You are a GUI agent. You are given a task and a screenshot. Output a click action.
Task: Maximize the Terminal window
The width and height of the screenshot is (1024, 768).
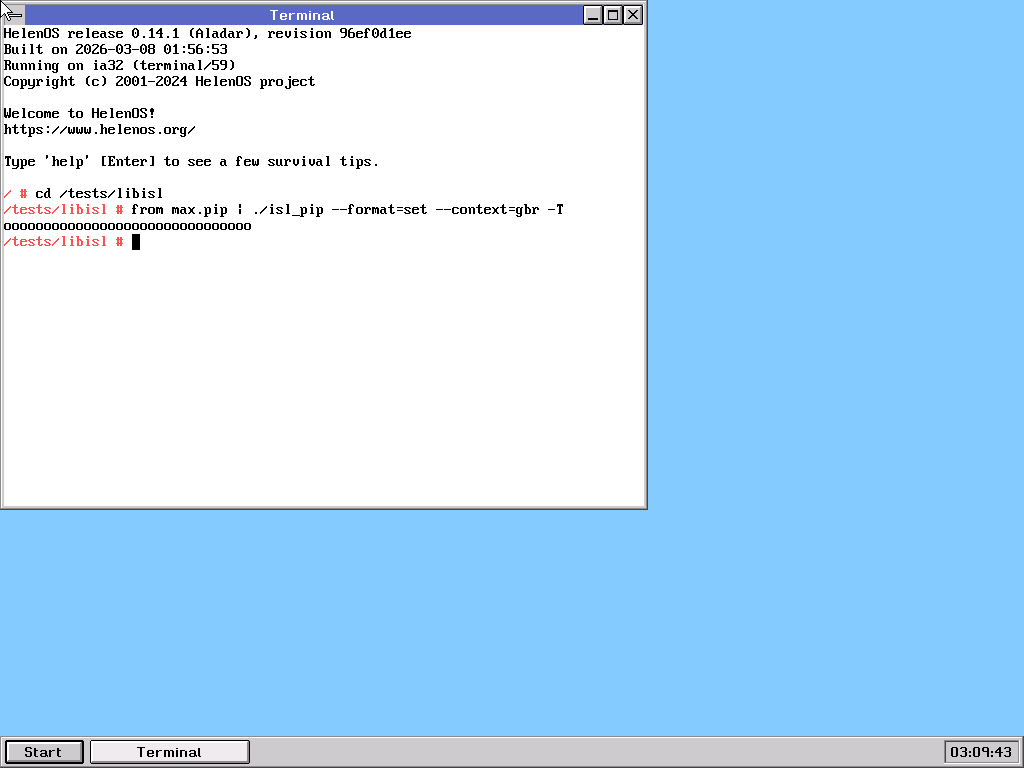tap(613, 15)
